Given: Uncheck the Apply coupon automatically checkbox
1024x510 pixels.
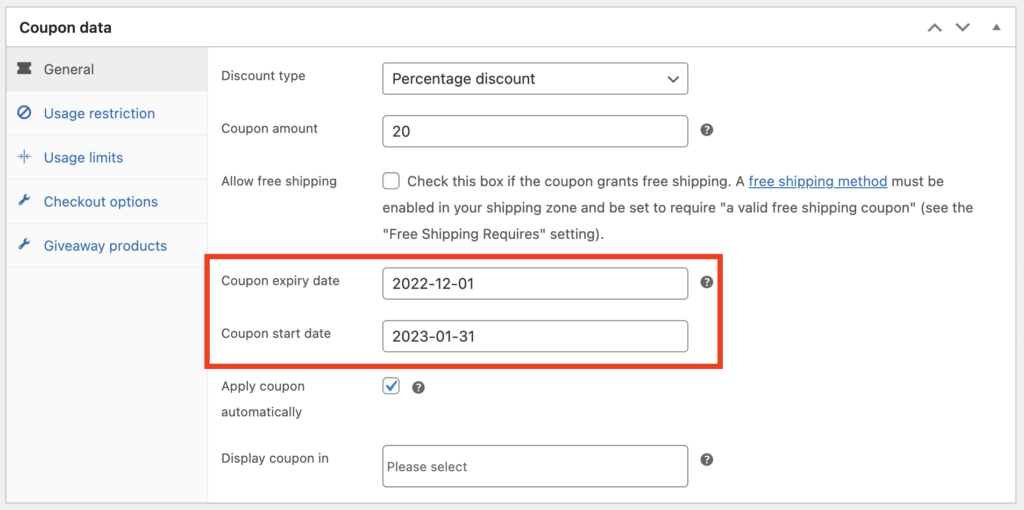Looking at the screenshot, I should coord(391,386).
